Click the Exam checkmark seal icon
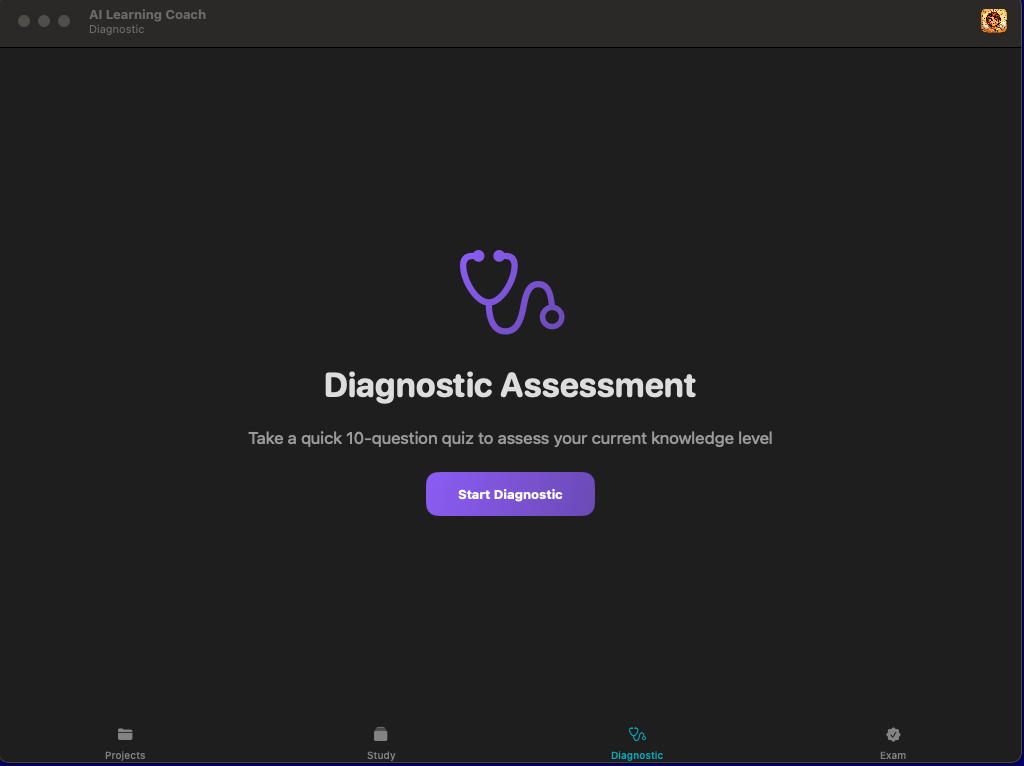 (x=893, y=734)
